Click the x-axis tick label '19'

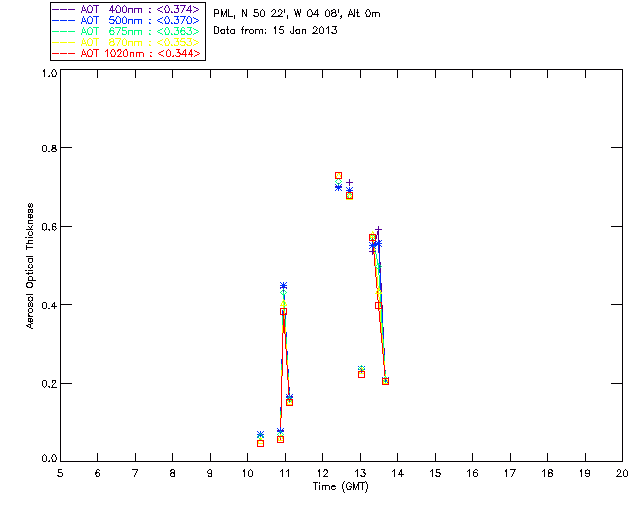(x=585, y=473)
